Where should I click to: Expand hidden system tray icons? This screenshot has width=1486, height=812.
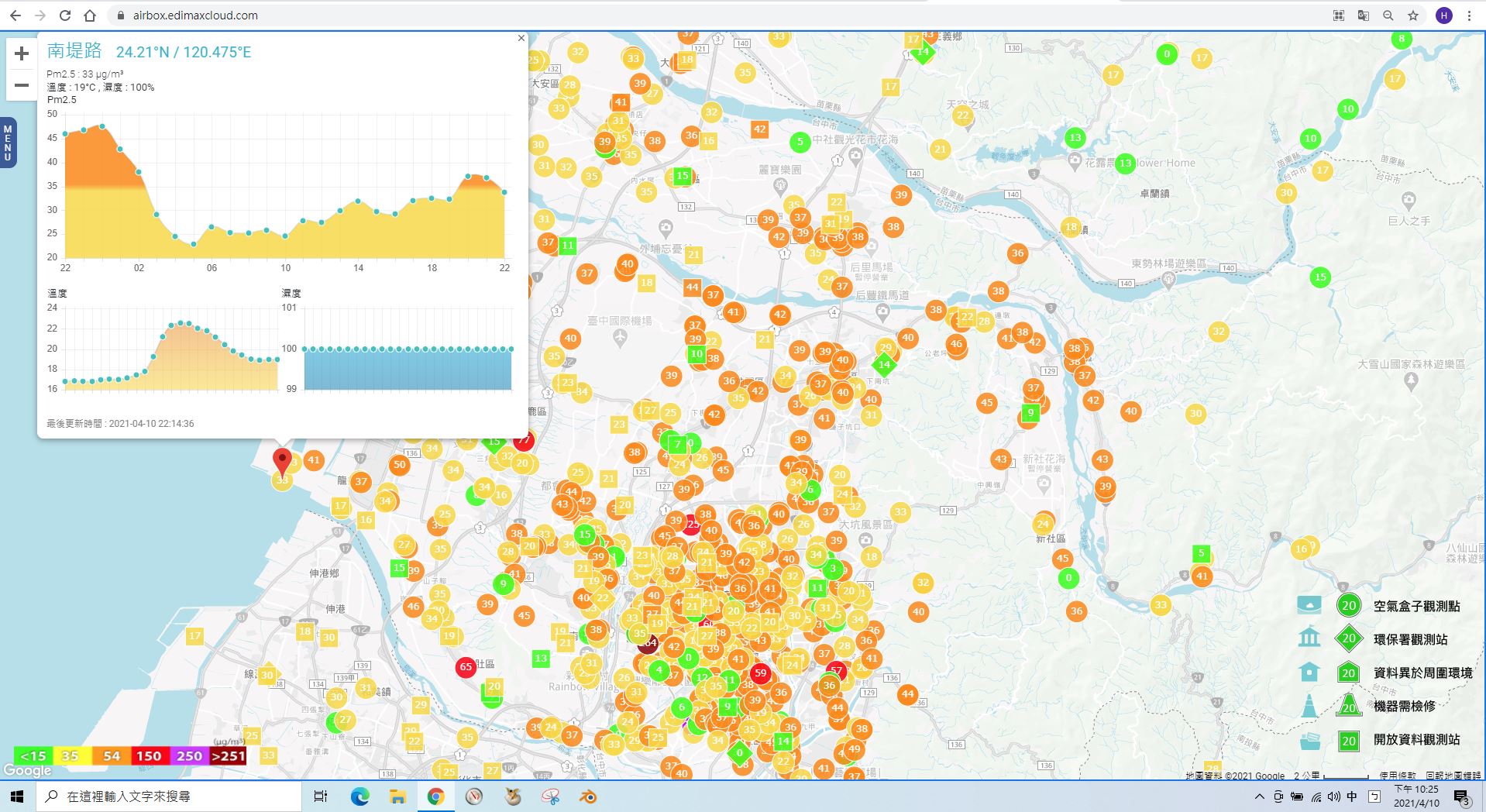click(1260, 797)
